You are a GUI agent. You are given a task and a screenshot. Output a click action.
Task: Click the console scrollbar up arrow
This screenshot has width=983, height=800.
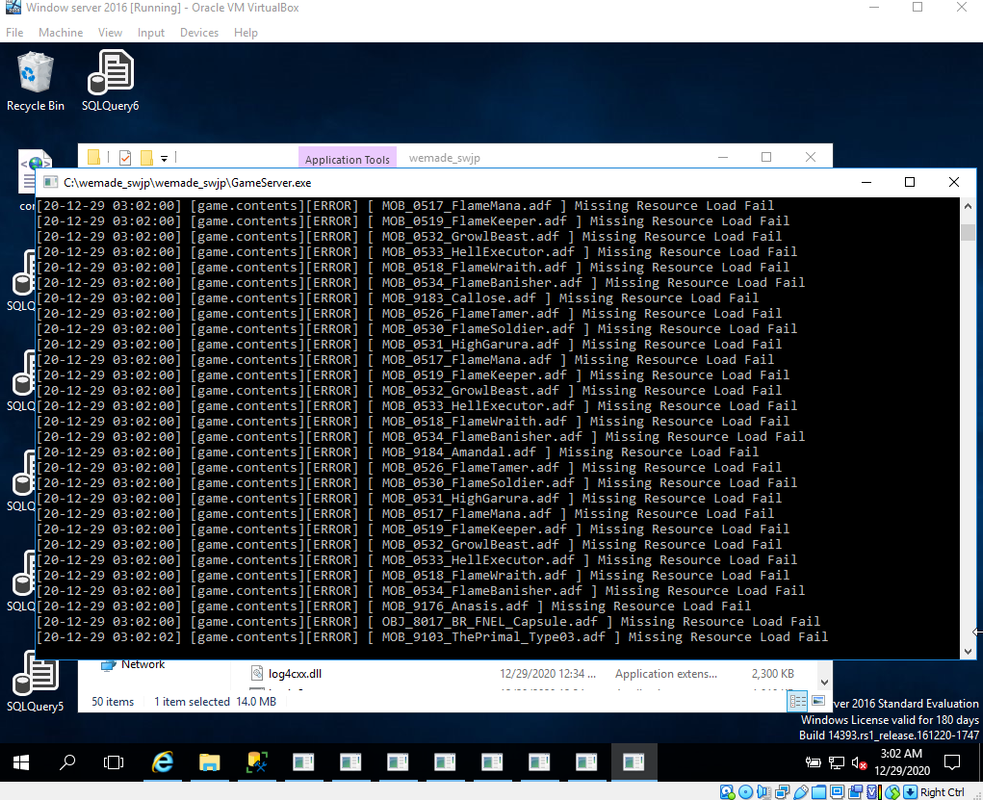tap(967, 206)
